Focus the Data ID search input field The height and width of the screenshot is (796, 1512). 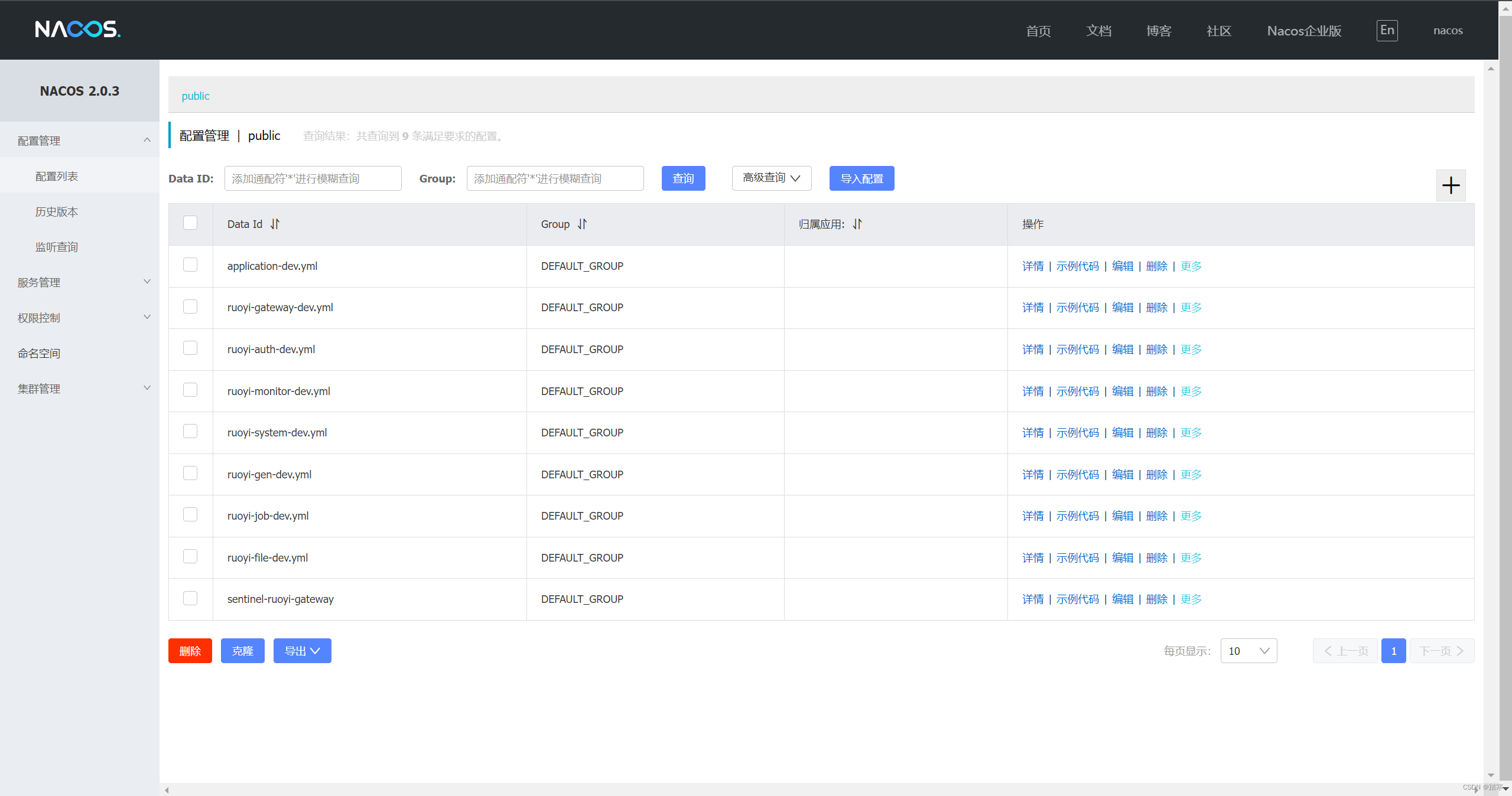point(313,178)
